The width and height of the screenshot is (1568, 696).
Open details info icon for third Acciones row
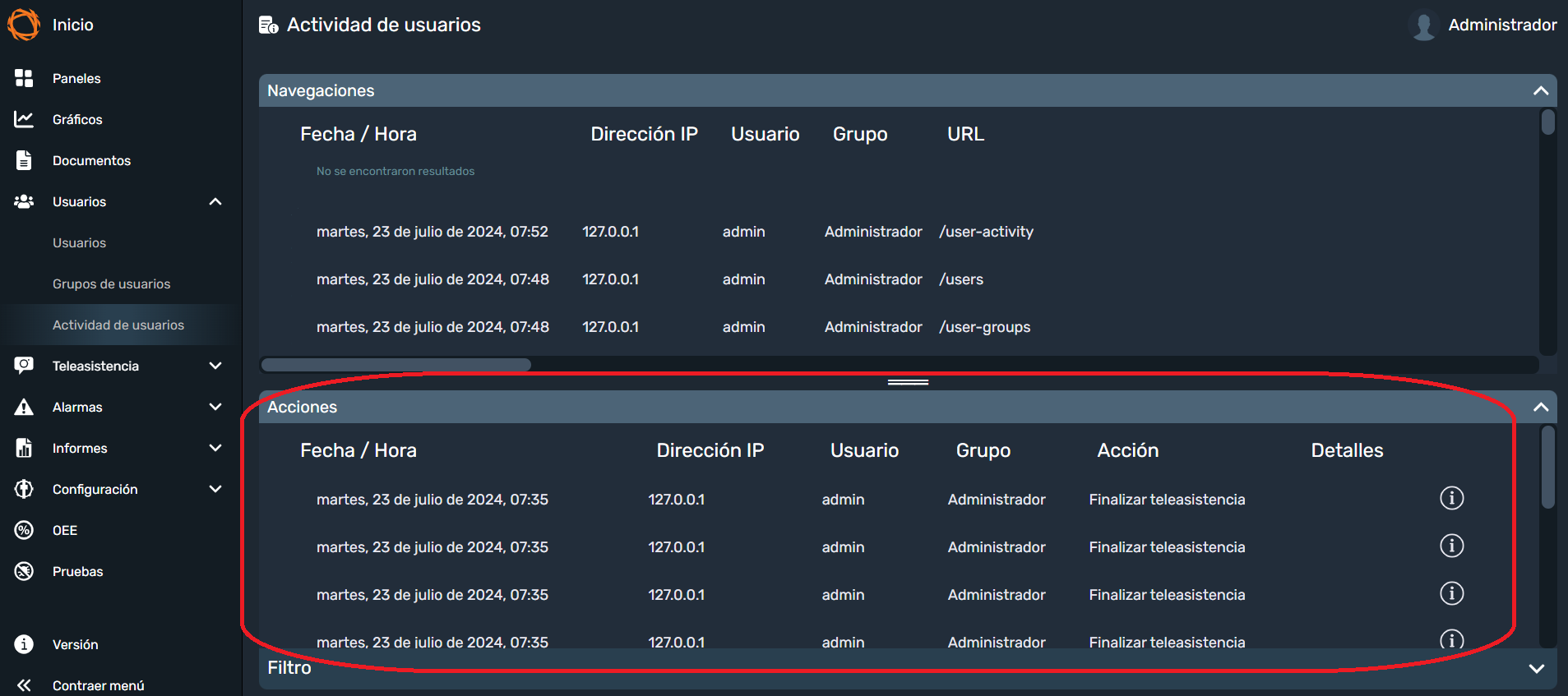(x=1451, y=593)
